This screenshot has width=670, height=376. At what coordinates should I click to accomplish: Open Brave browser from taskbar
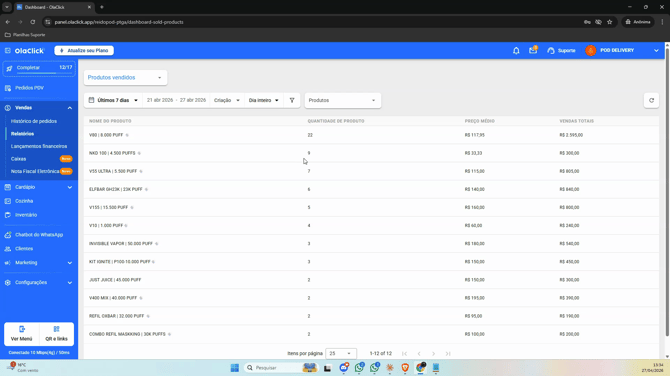405,368
